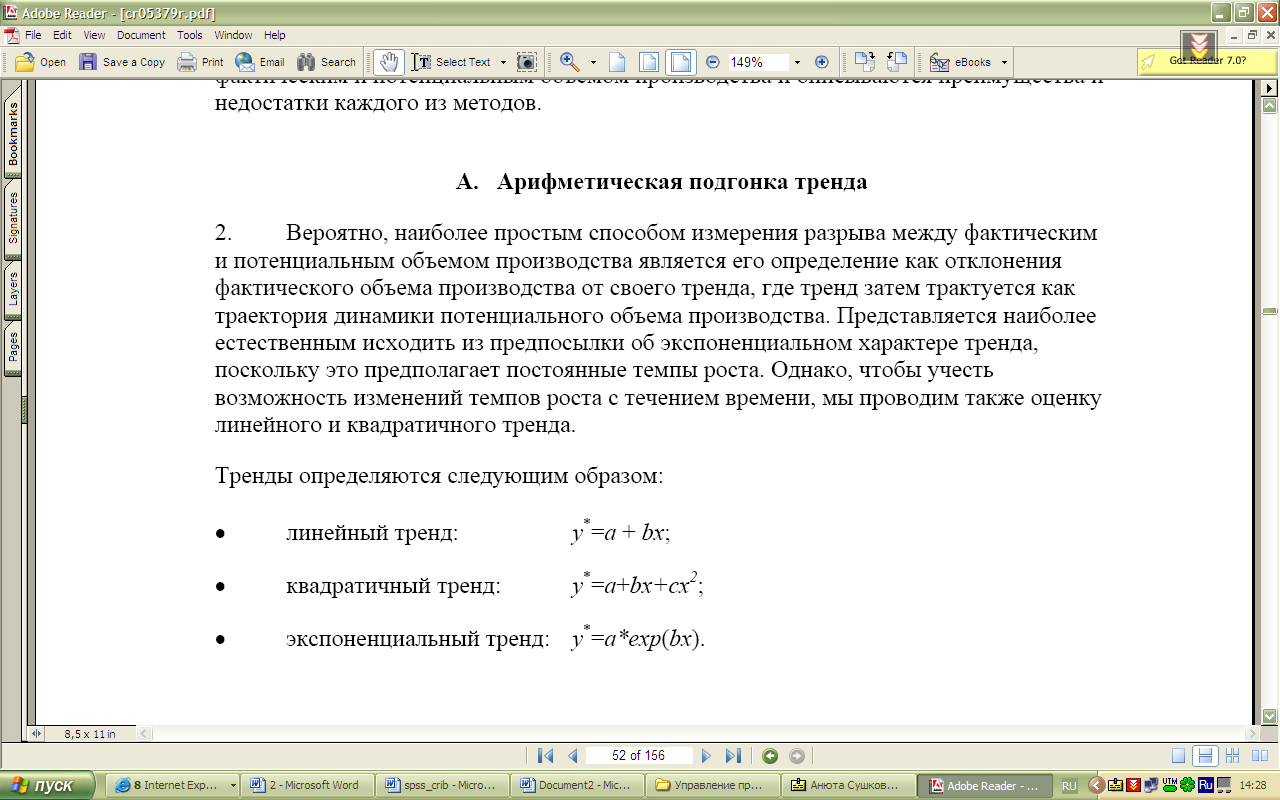Choose the Snapshot camera tool
This screenshot has height=800, width=1280.
527,62
